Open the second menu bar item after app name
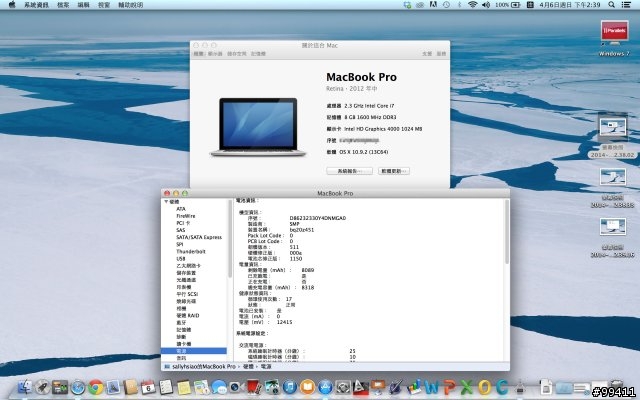Viewport: 640px width, 400px height. (x=83, y=5)
